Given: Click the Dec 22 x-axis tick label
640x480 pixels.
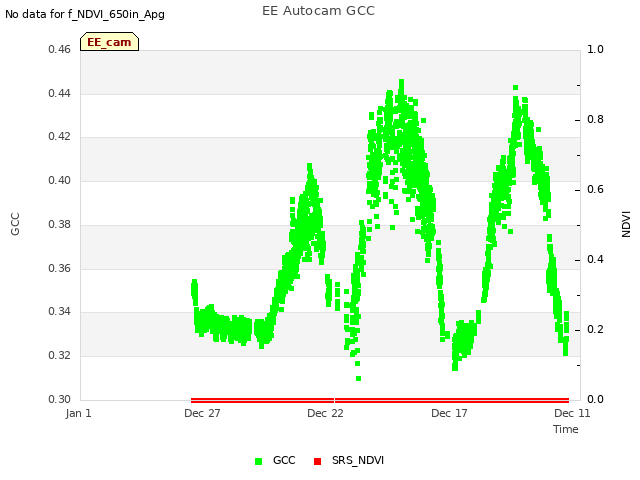Looking at the screenshot, I should [325, 413].
